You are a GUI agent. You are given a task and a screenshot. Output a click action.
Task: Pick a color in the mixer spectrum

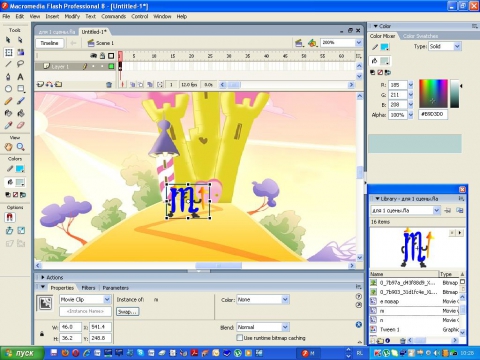point(433,94)
